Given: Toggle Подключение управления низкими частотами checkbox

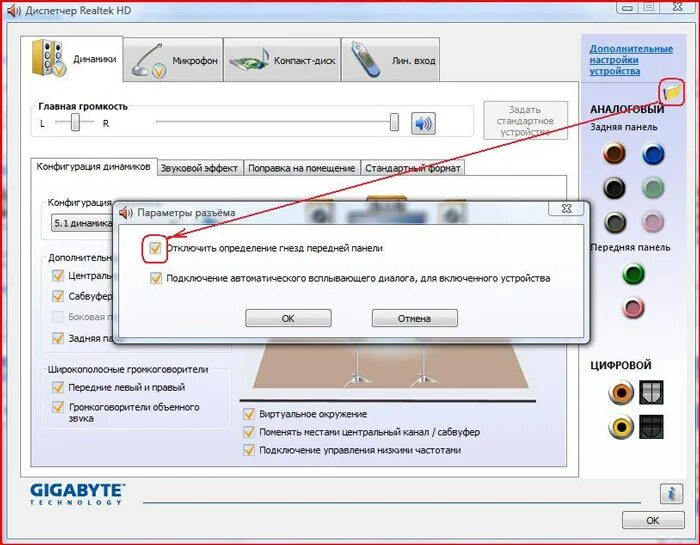Looking at the screenshot, I should point(249,450).
